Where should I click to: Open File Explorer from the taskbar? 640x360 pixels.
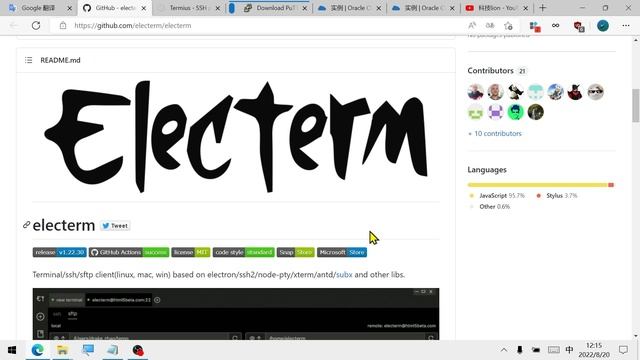pyautogui.click(x=62, y=350)
